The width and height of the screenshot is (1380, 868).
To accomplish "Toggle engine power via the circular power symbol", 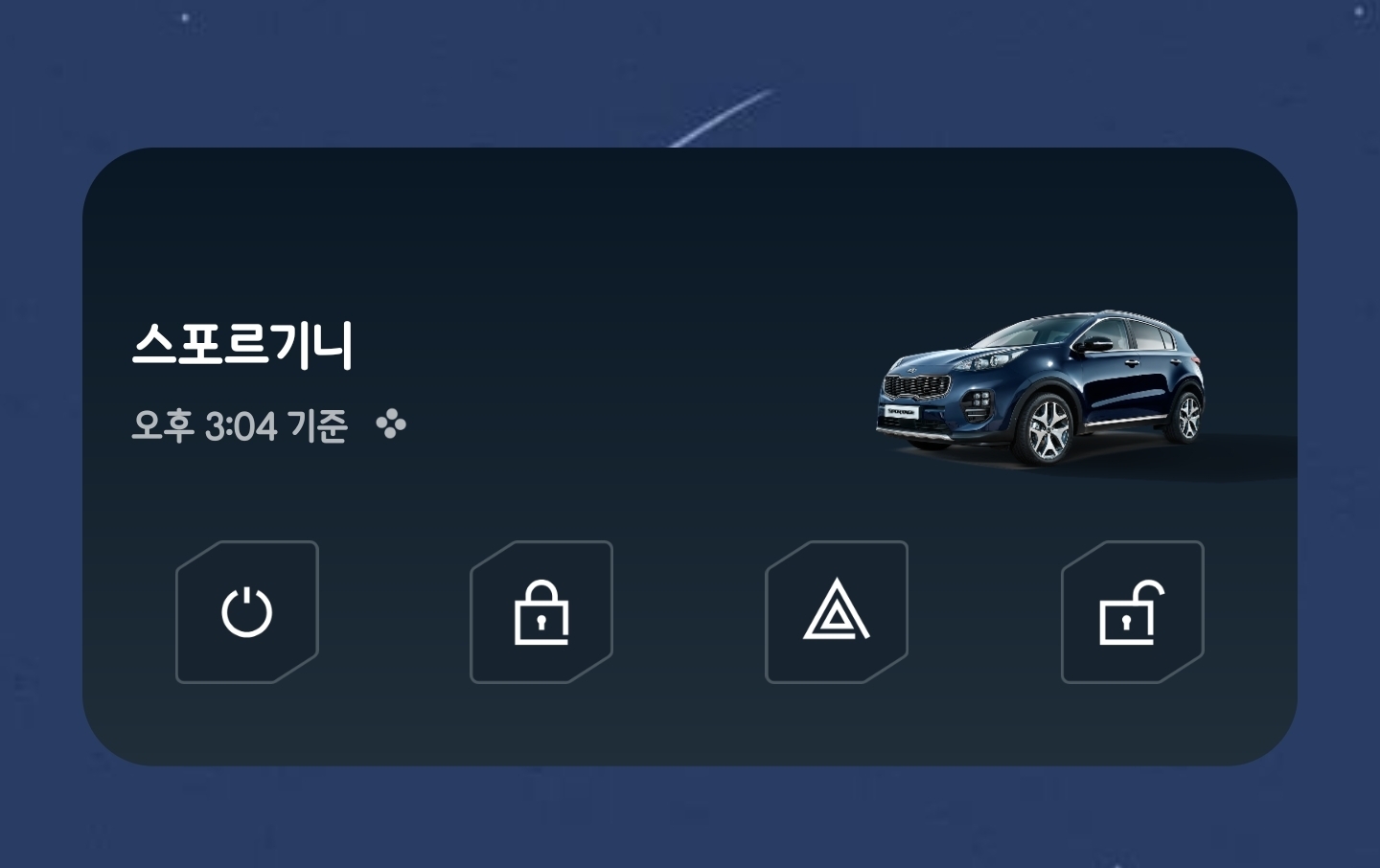I will point(247,612).
